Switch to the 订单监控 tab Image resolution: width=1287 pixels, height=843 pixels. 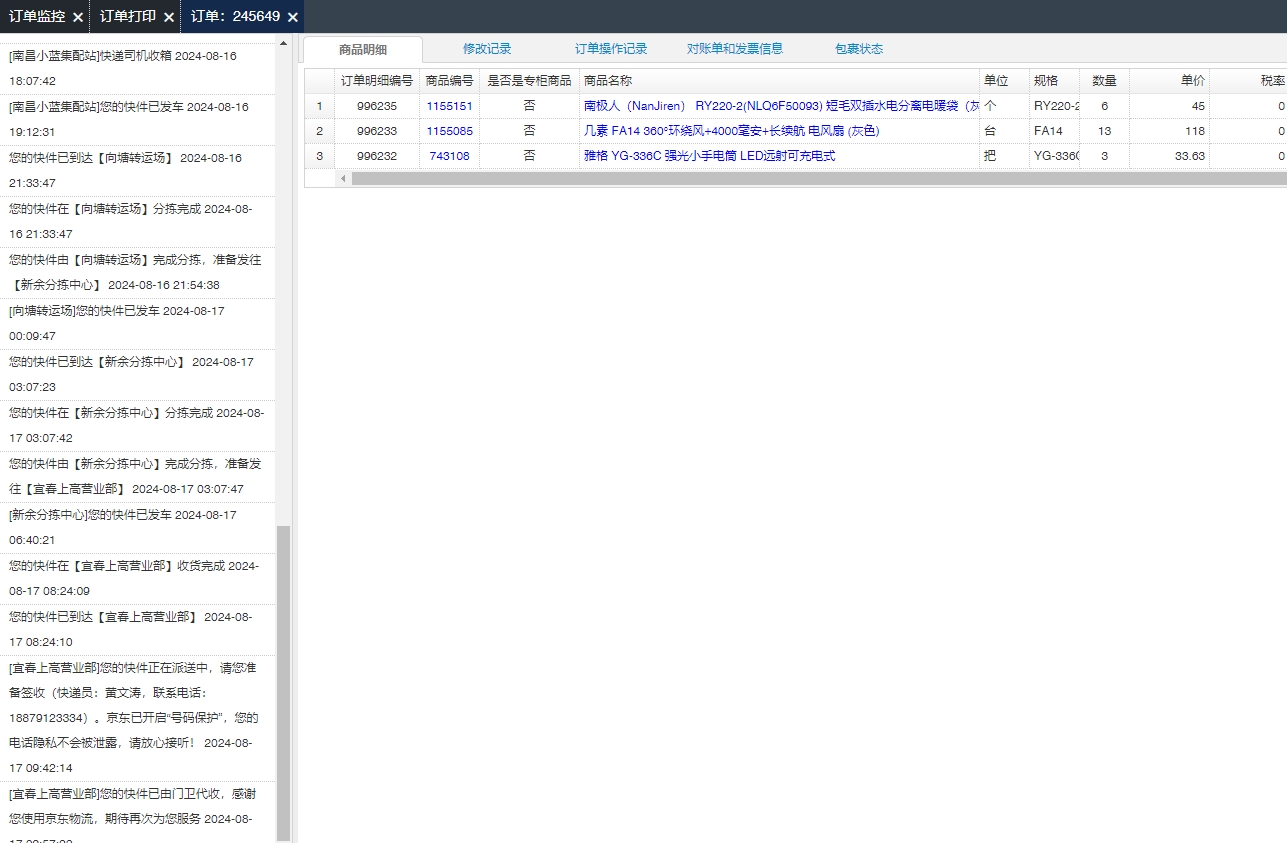pyautogui.click(x=37, y=16)
